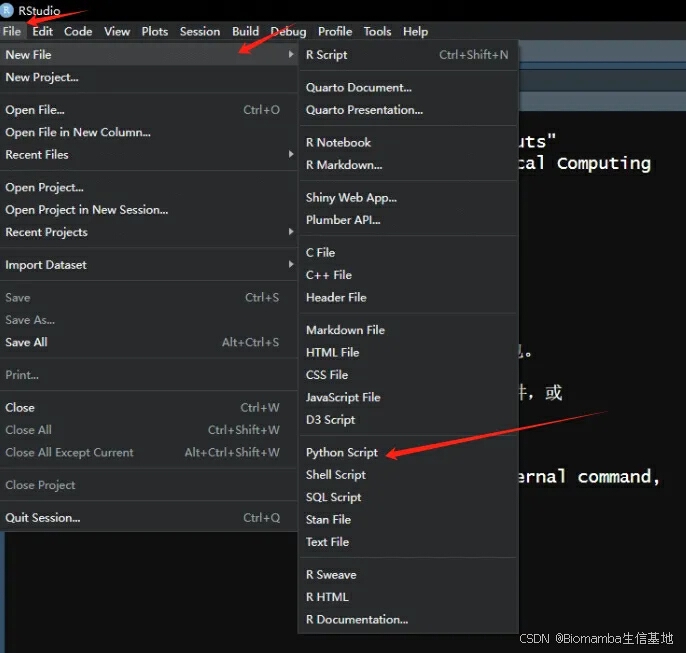Create a new JavaScript File
This screenshot has height=653, width=686.
[x=408, y=397]
